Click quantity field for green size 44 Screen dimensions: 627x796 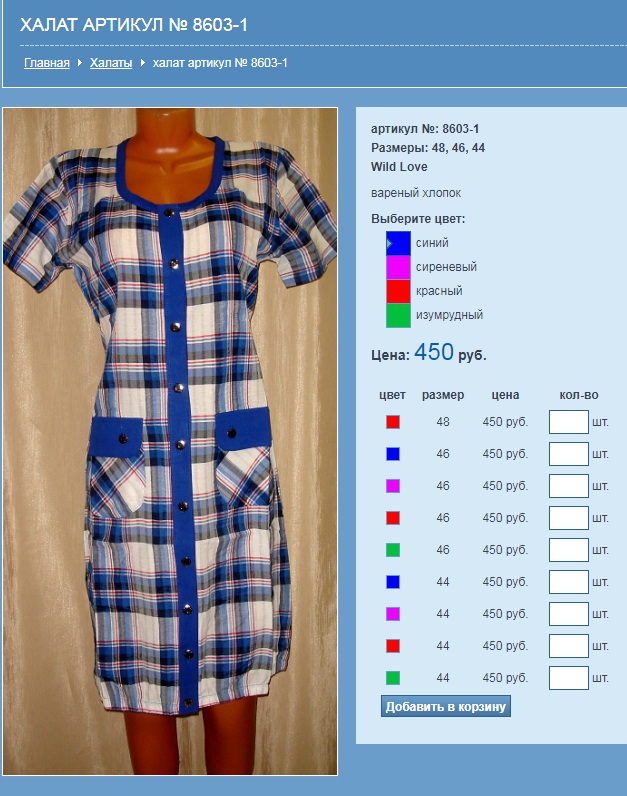pos(569,678)
